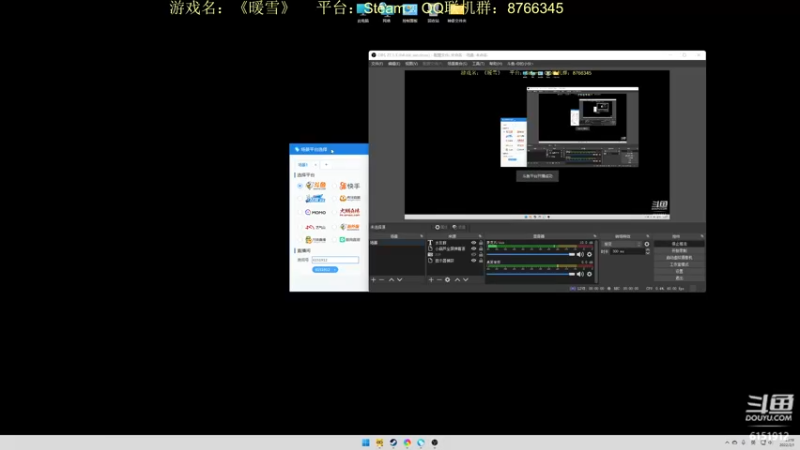Screen dimensions: 800x450
Task: Move the source down with the Sources panel arrow
Action: coord(465,280)
